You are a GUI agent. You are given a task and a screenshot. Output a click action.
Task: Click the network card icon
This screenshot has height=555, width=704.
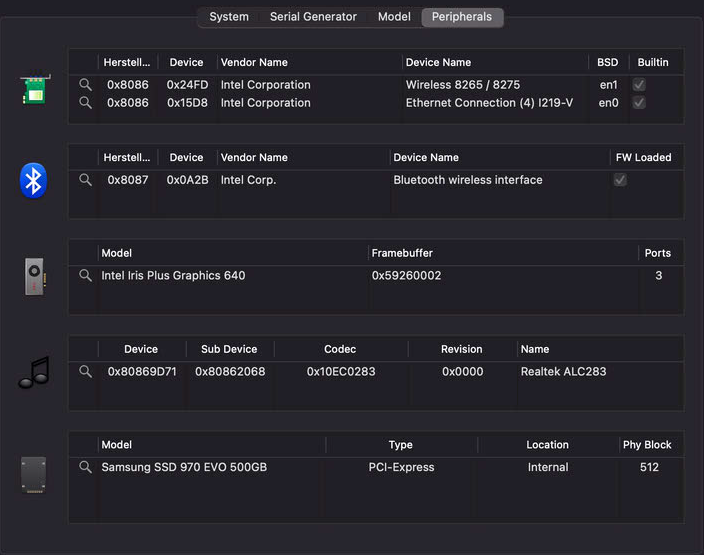click(34, 89)
